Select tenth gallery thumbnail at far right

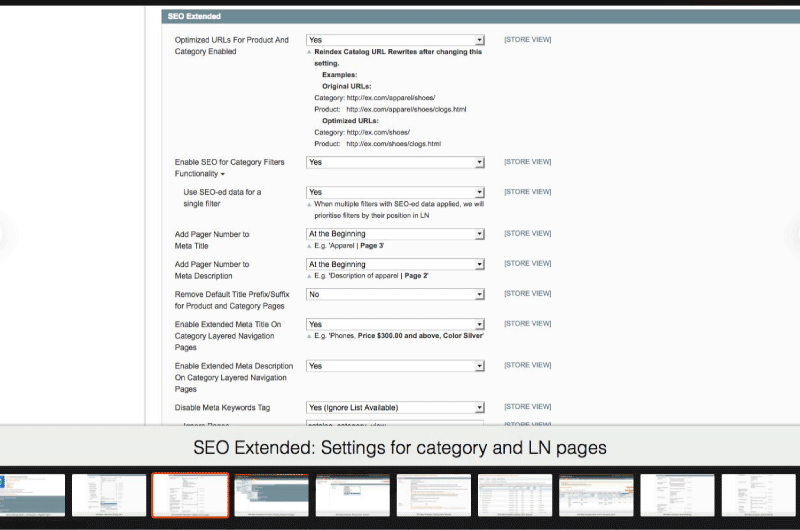[759, 495]
